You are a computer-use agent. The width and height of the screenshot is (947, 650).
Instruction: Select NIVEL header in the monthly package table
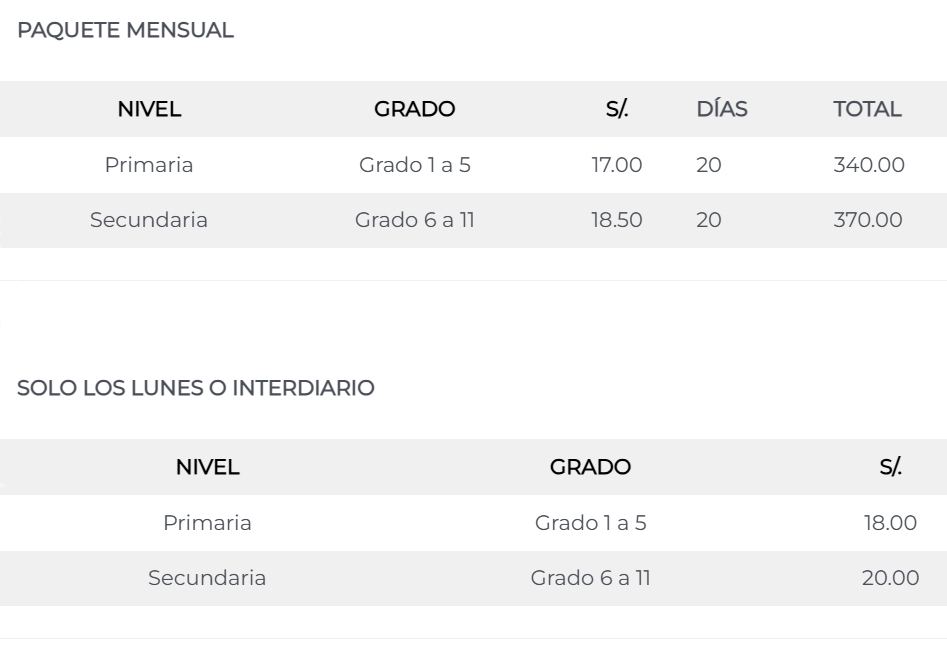(x=149, y=110)
